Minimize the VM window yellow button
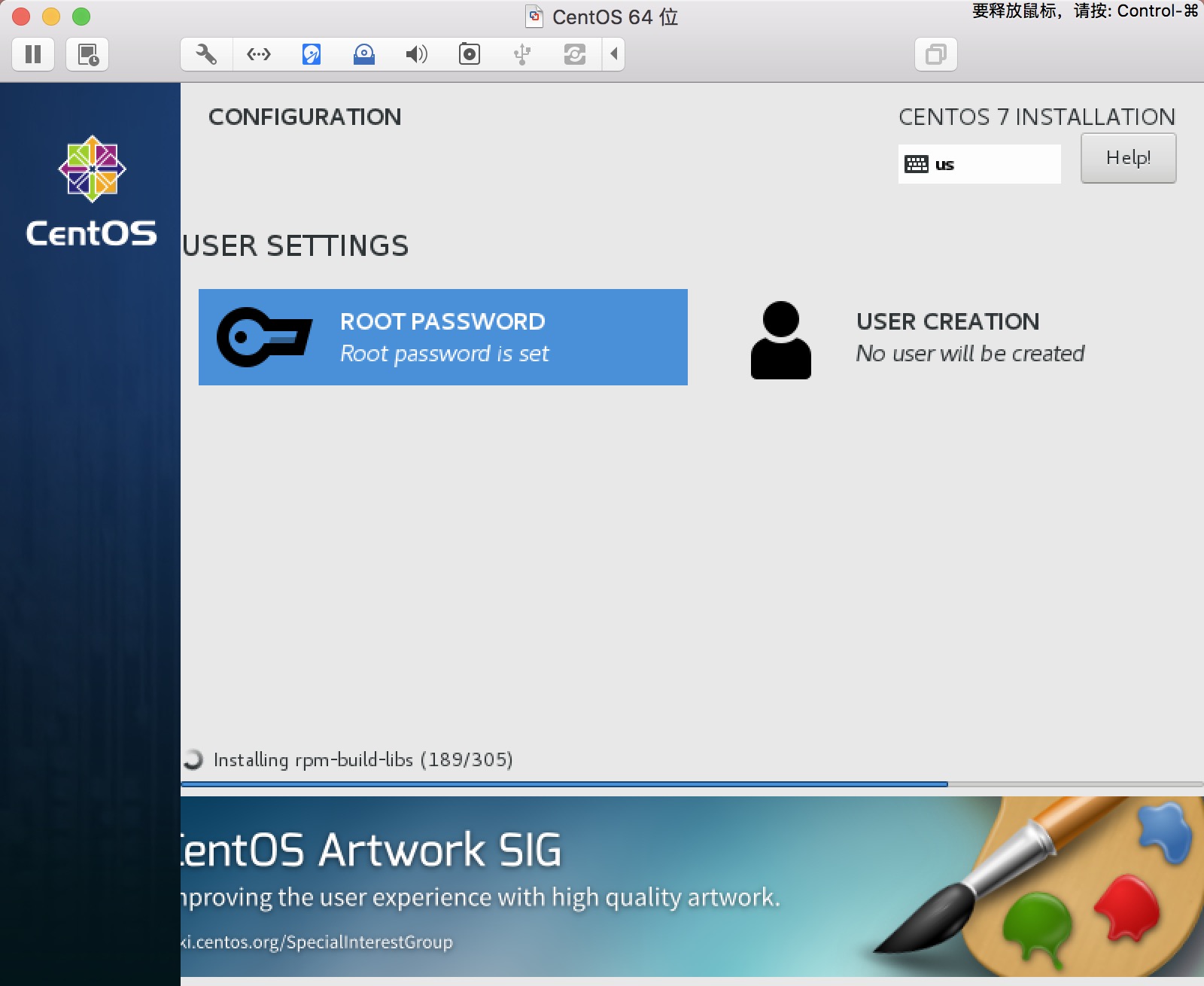The width and height of the screenshot is (1204, 986). pyautogui.click(x=51, y=16)
